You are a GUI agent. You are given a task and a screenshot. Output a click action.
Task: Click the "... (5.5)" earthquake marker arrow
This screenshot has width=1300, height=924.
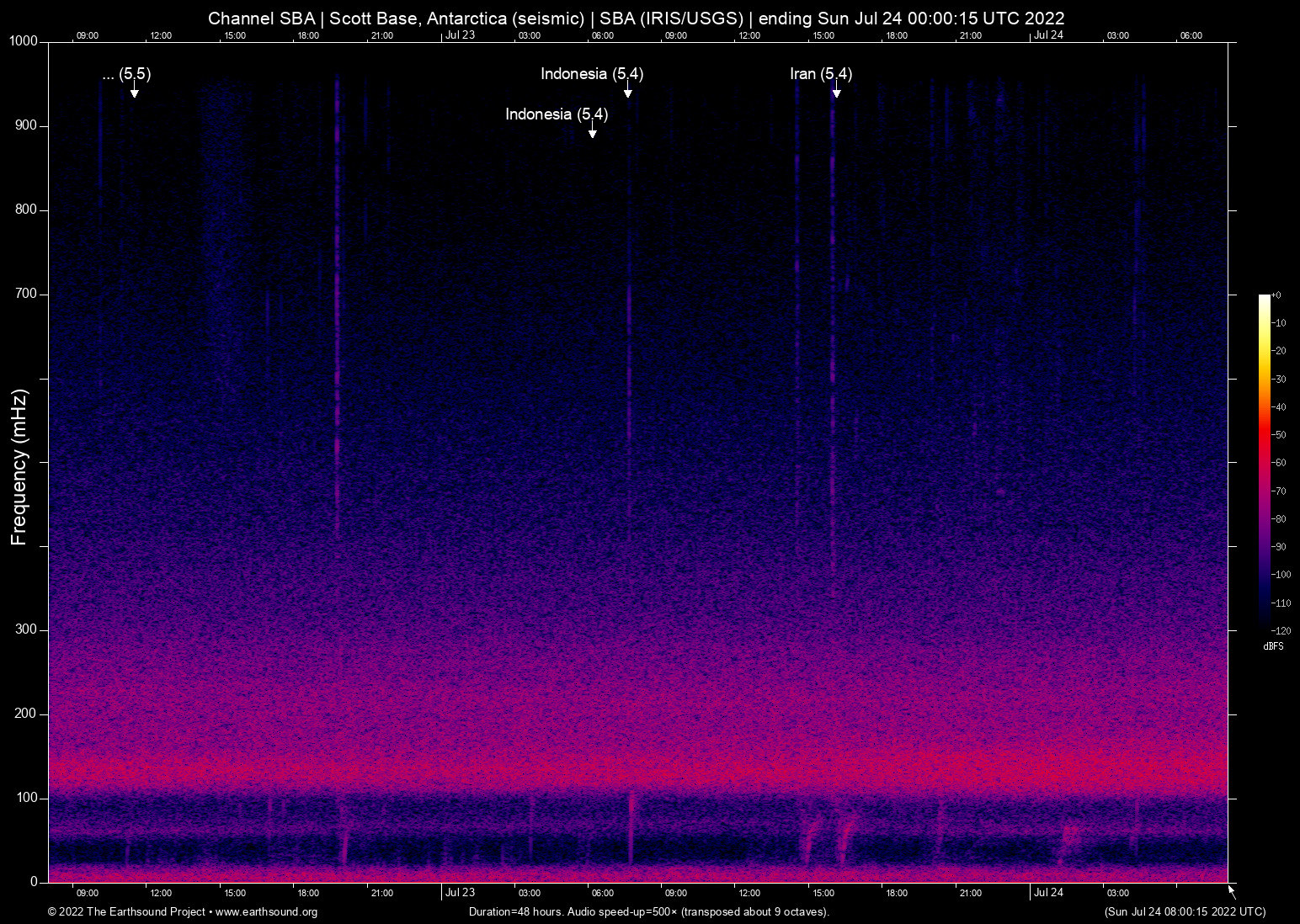[x=134, y=92]
